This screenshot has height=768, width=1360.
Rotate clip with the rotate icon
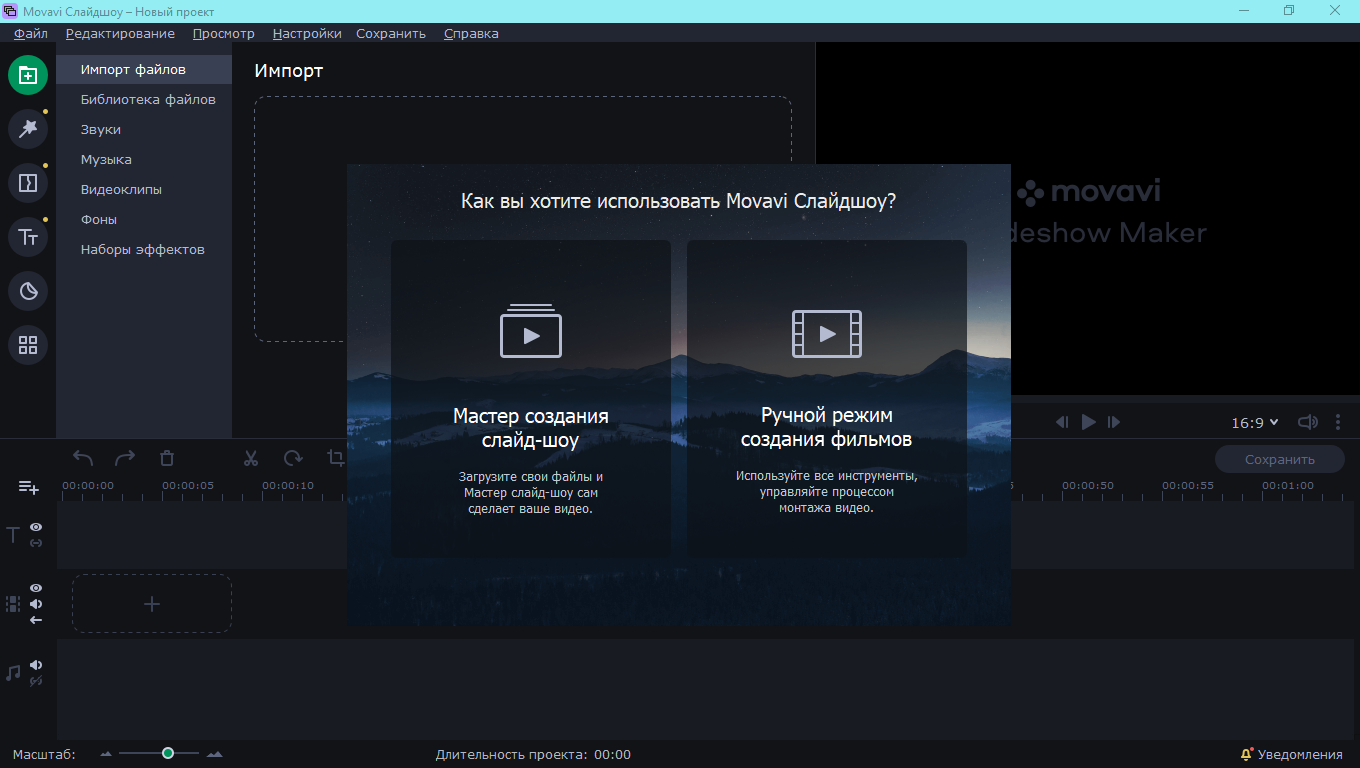tap(293, 458)
